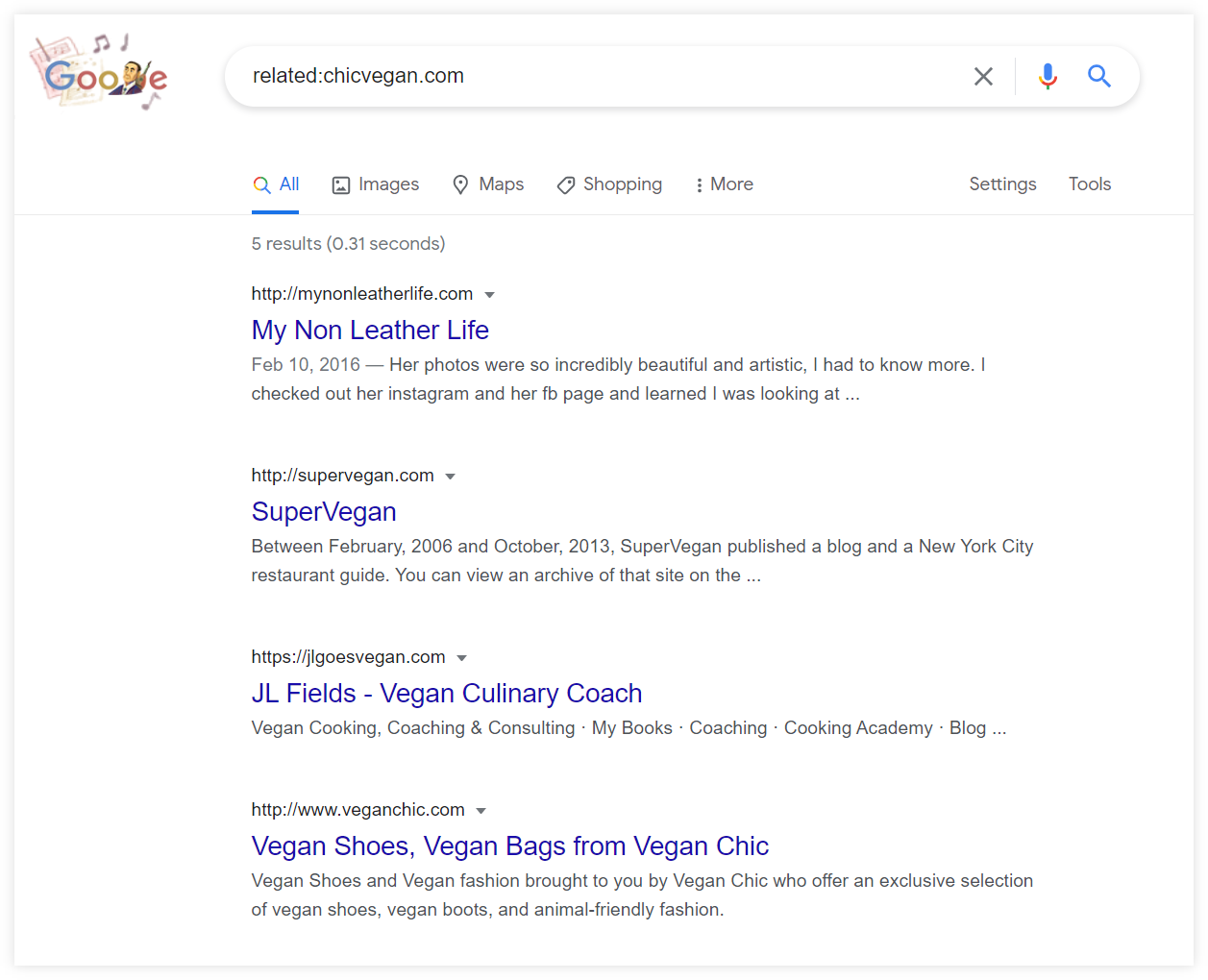
Task: Click the Google doodle logo
Action: (x=99, y=72)
